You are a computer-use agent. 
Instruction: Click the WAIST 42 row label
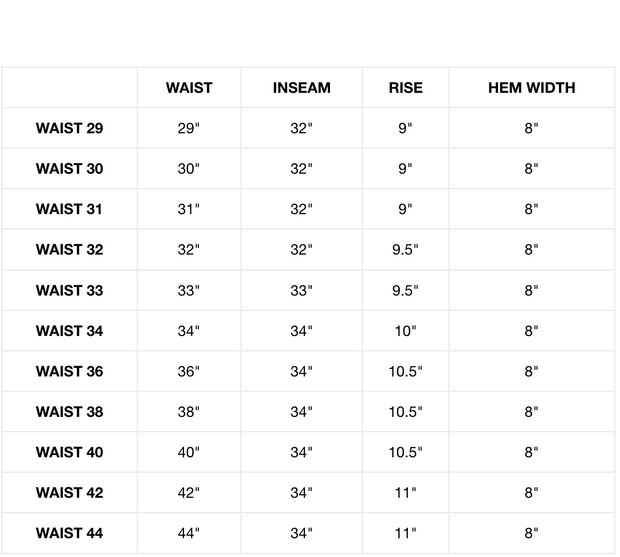point(69,493)
